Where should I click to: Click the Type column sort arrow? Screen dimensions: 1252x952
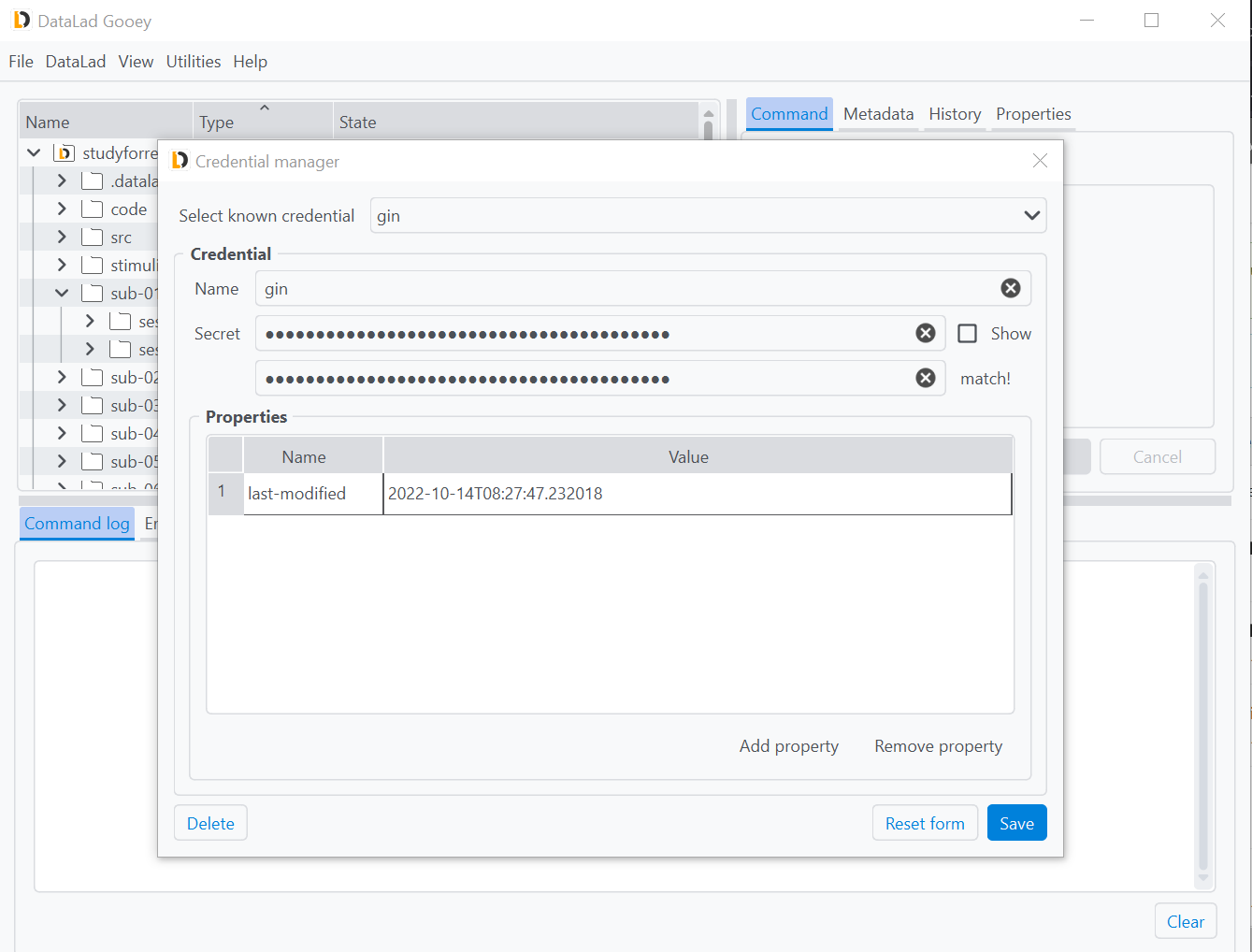pyautogui.click(x=265, y=108)
